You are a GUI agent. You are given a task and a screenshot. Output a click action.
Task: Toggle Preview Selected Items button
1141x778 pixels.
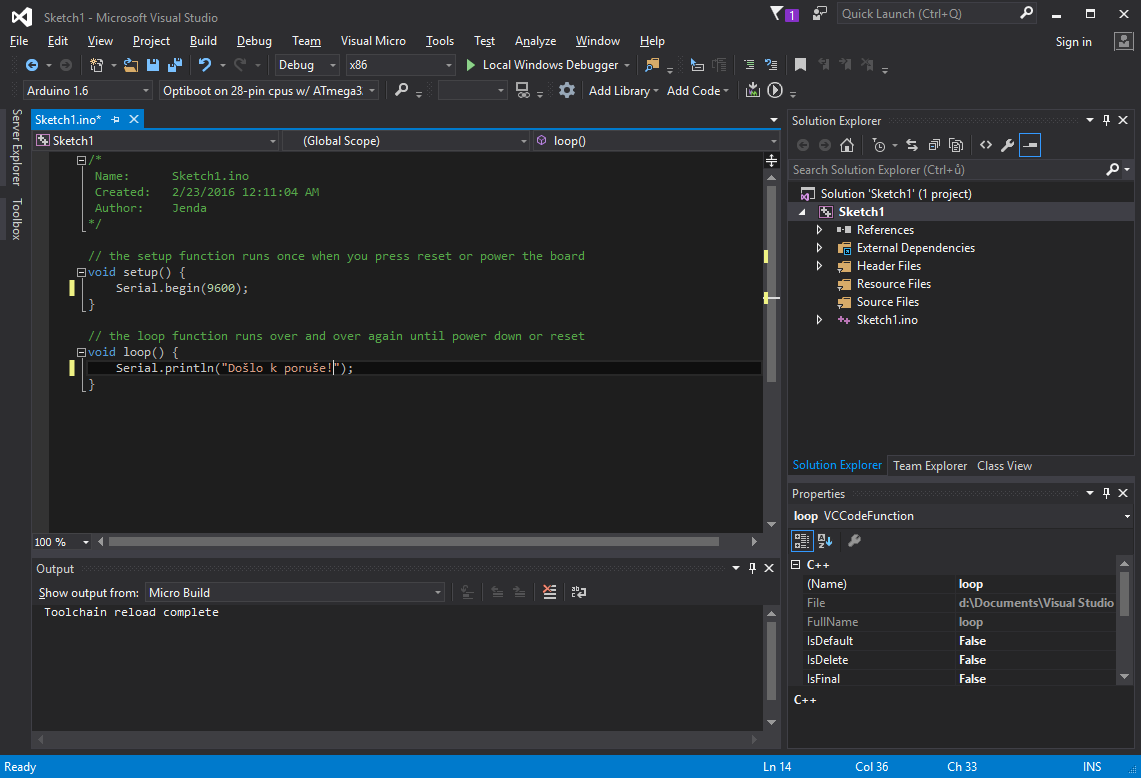tap(1030, 146)
